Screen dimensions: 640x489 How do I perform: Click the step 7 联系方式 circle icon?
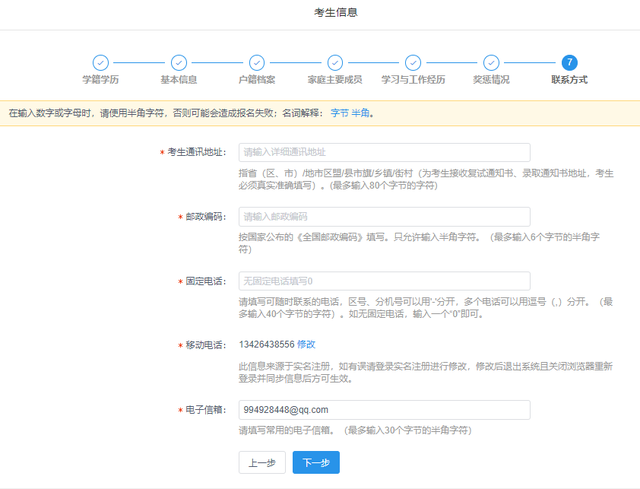(569, 63)
